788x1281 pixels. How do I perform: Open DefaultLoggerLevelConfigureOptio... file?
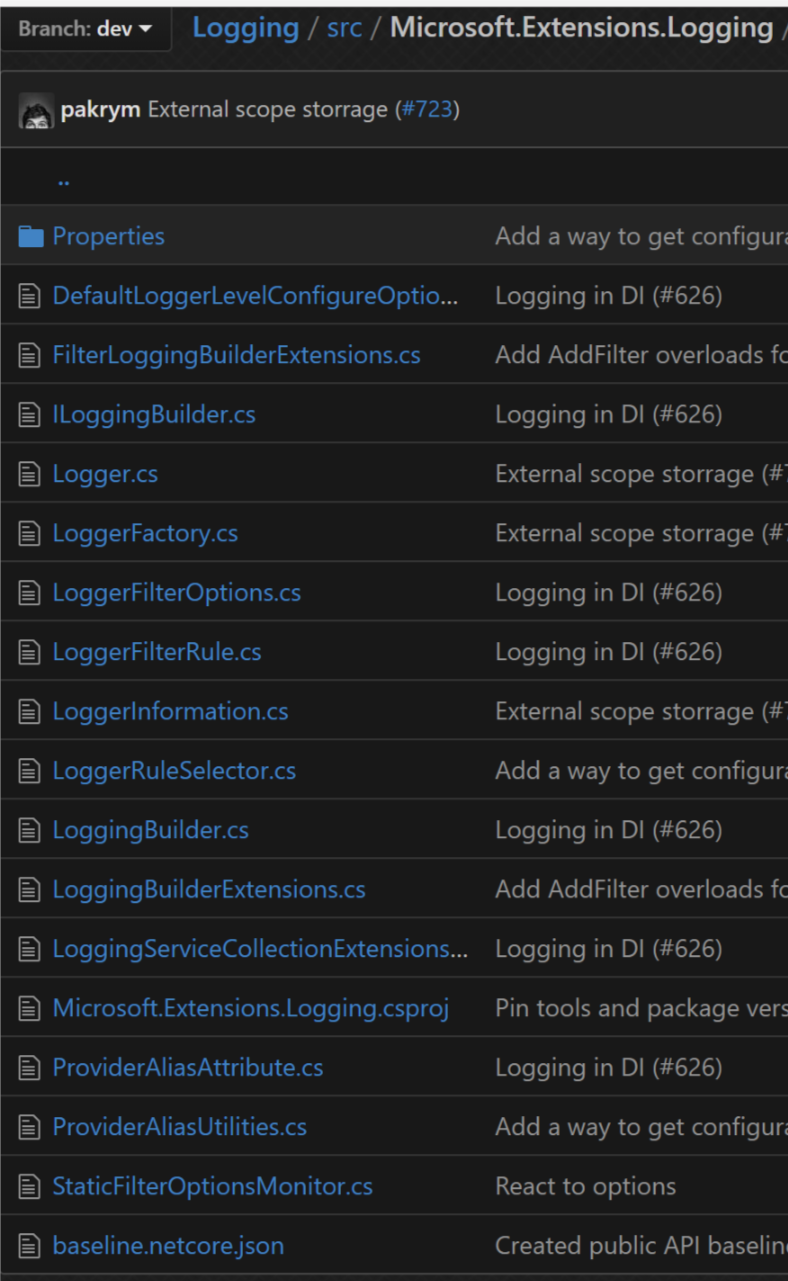[256, 296]
